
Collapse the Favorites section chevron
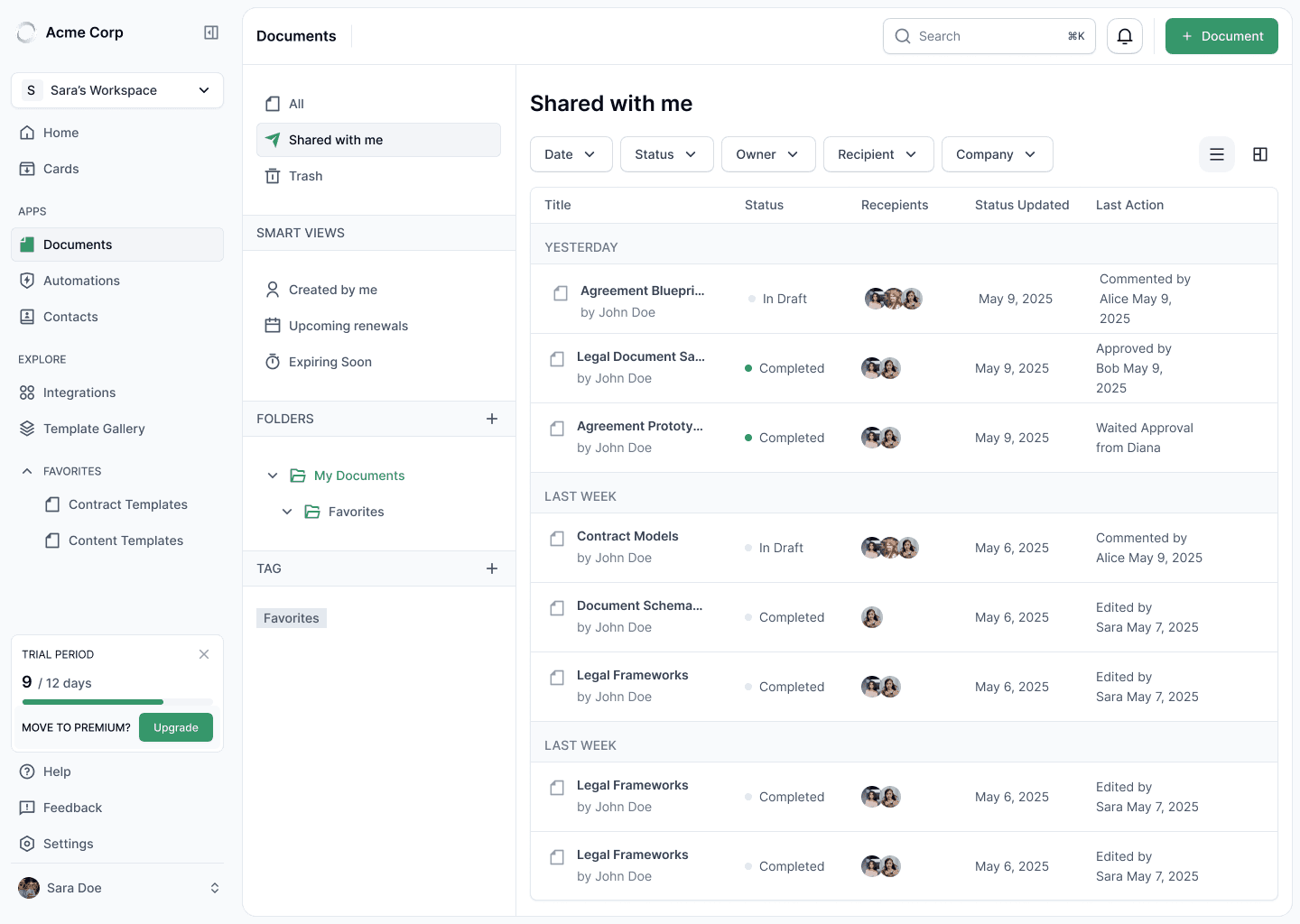coord(27,471)
